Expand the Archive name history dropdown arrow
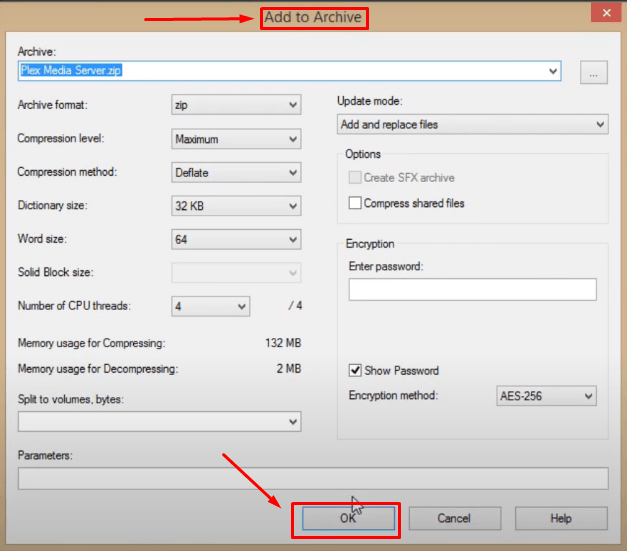Viewport: 627px width, 551px height. point(553,71)
